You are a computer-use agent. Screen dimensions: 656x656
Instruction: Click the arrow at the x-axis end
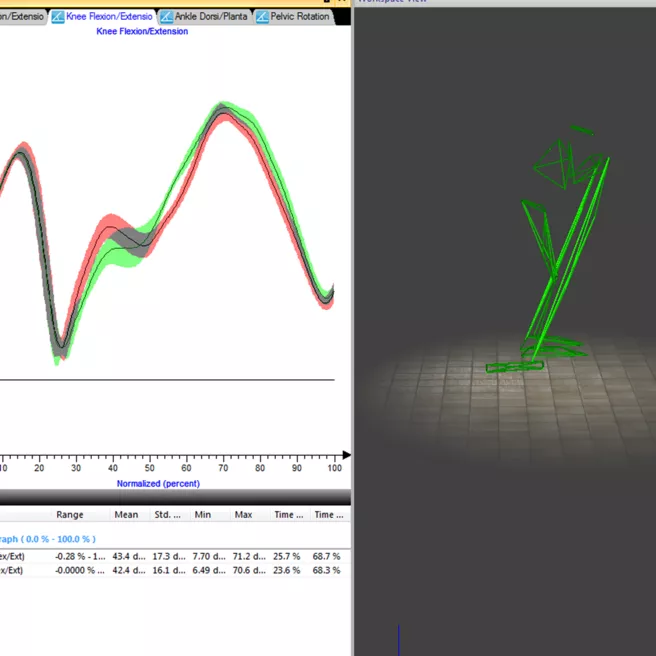point(346,455)
